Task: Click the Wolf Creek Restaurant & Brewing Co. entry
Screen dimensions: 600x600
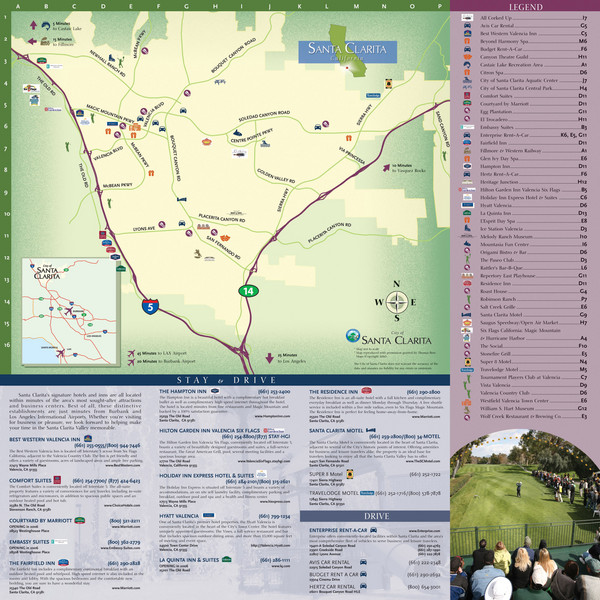Action: 533,416
